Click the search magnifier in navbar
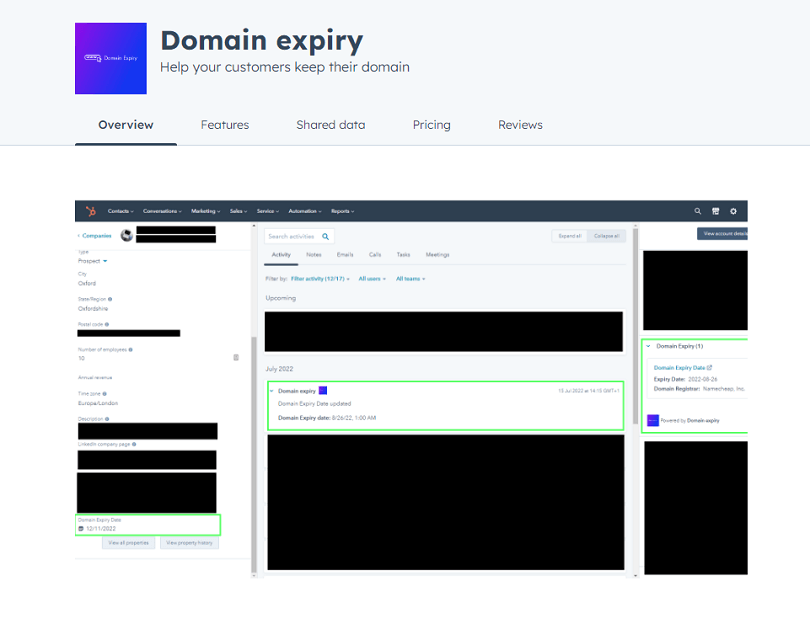 tap(697, 211)
